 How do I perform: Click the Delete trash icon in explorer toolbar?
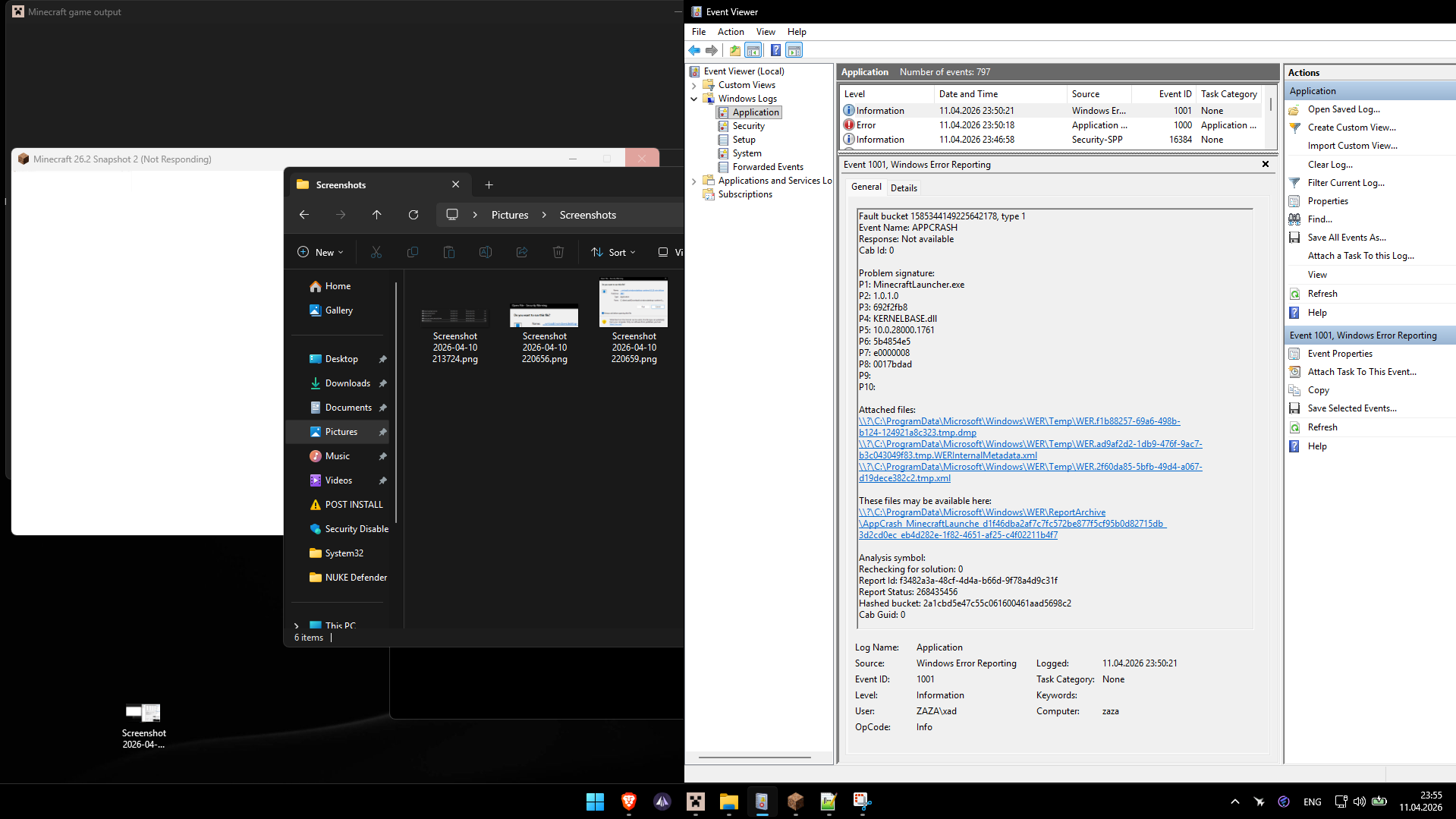click(558, 252)
